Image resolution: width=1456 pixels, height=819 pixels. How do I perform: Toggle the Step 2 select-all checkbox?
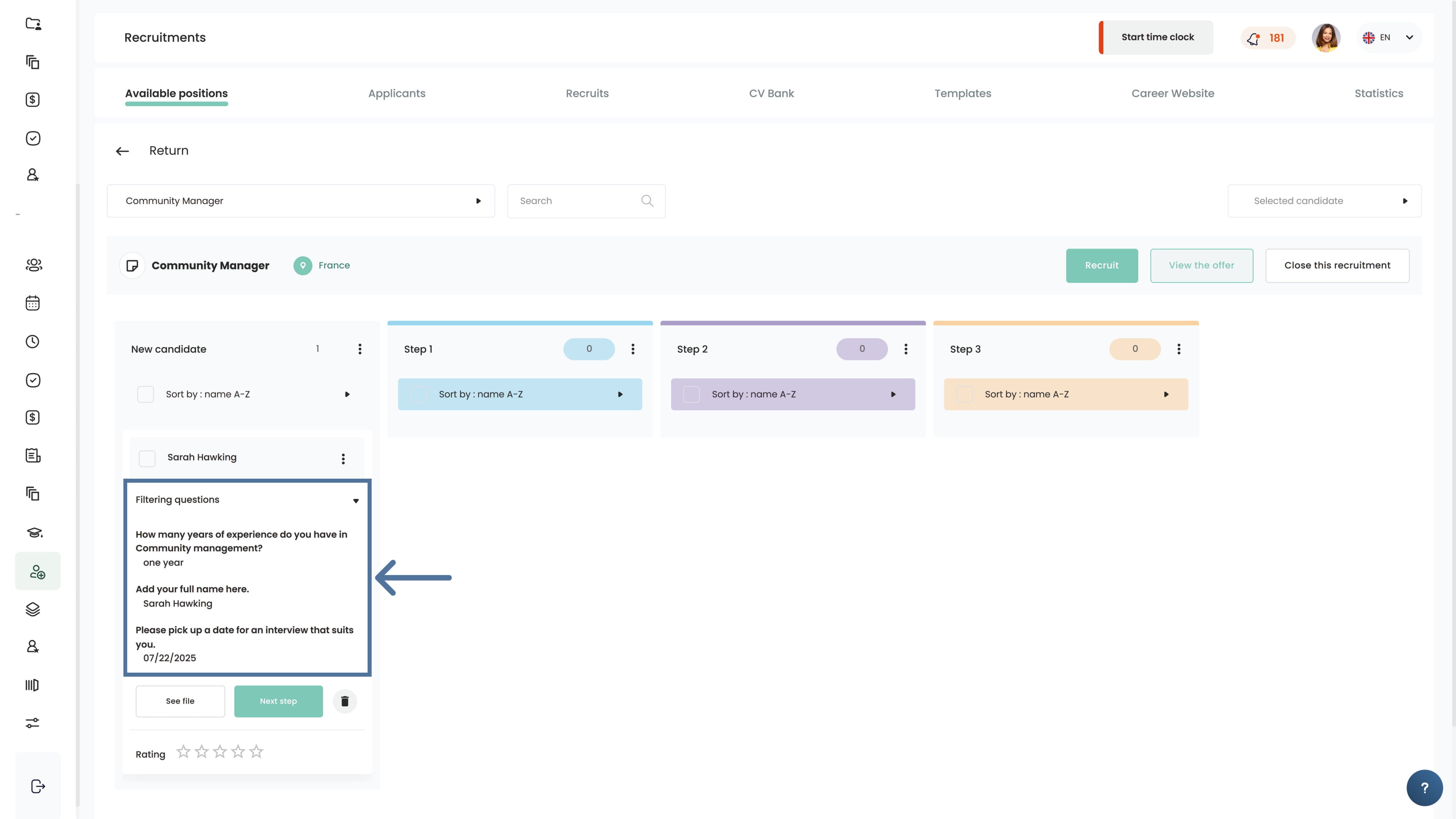click(691, 394)
